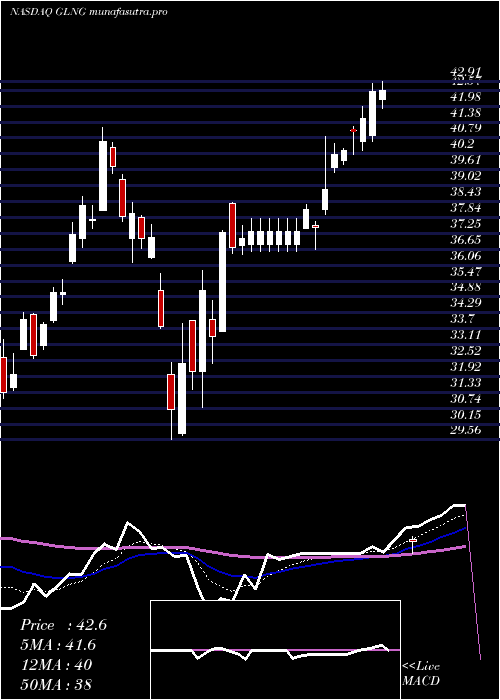Viewport: 500px width, 700px height.
Task: Click the 34.29 price axis label
Action: (x=465, y=304)
